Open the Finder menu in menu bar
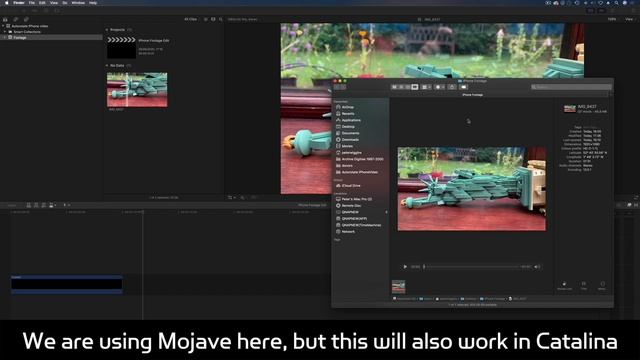 coord(19,3)
